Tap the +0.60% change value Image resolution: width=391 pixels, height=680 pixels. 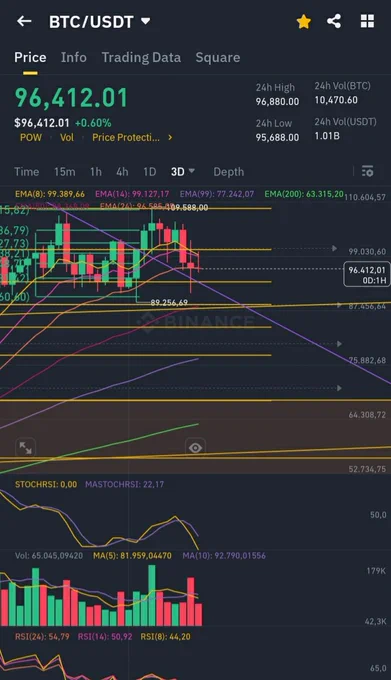pos(93,123)
